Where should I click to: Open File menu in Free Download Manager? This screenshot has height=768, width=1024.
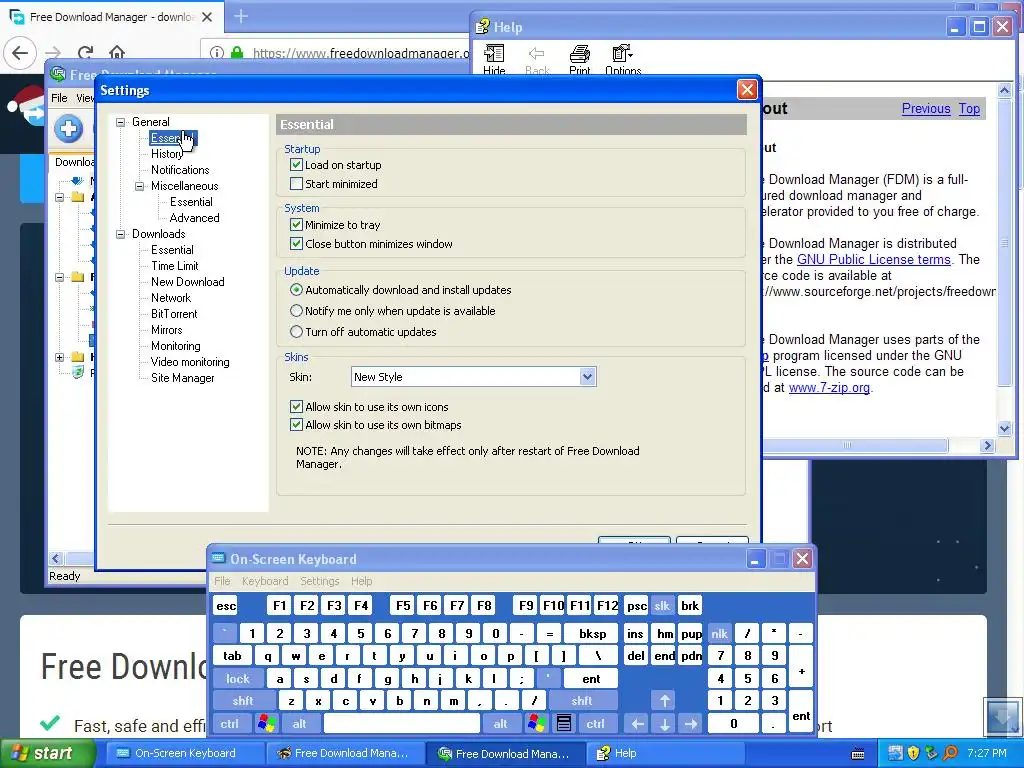(x=59, y=98)
